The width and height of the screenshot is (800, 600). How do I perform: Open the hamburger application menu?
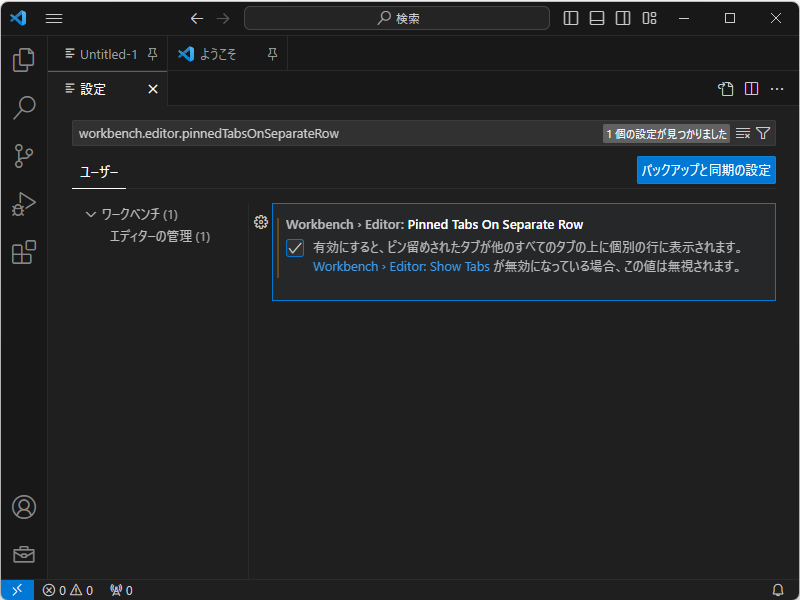(x=54, y=18)
